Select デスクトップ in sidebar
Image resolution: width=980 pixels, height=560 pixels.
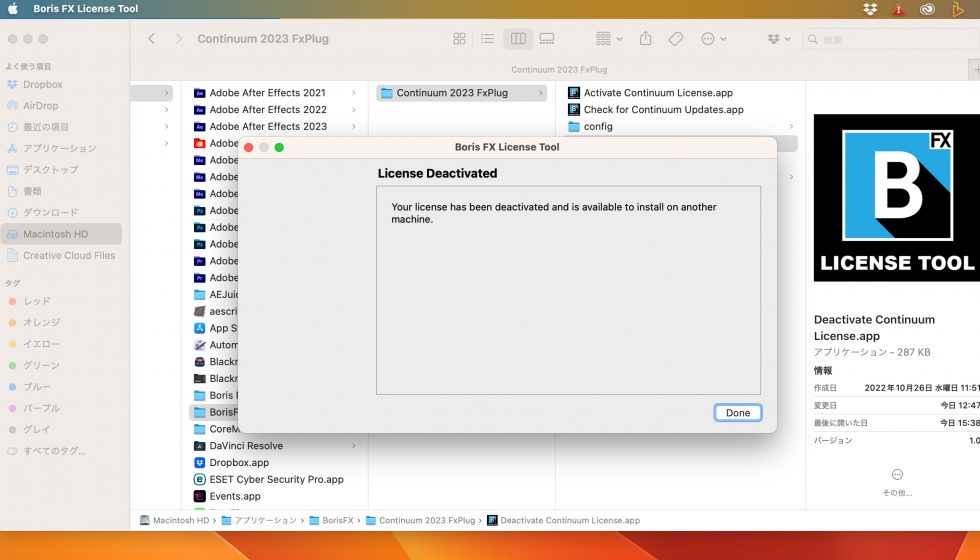(x=61, y=169)
